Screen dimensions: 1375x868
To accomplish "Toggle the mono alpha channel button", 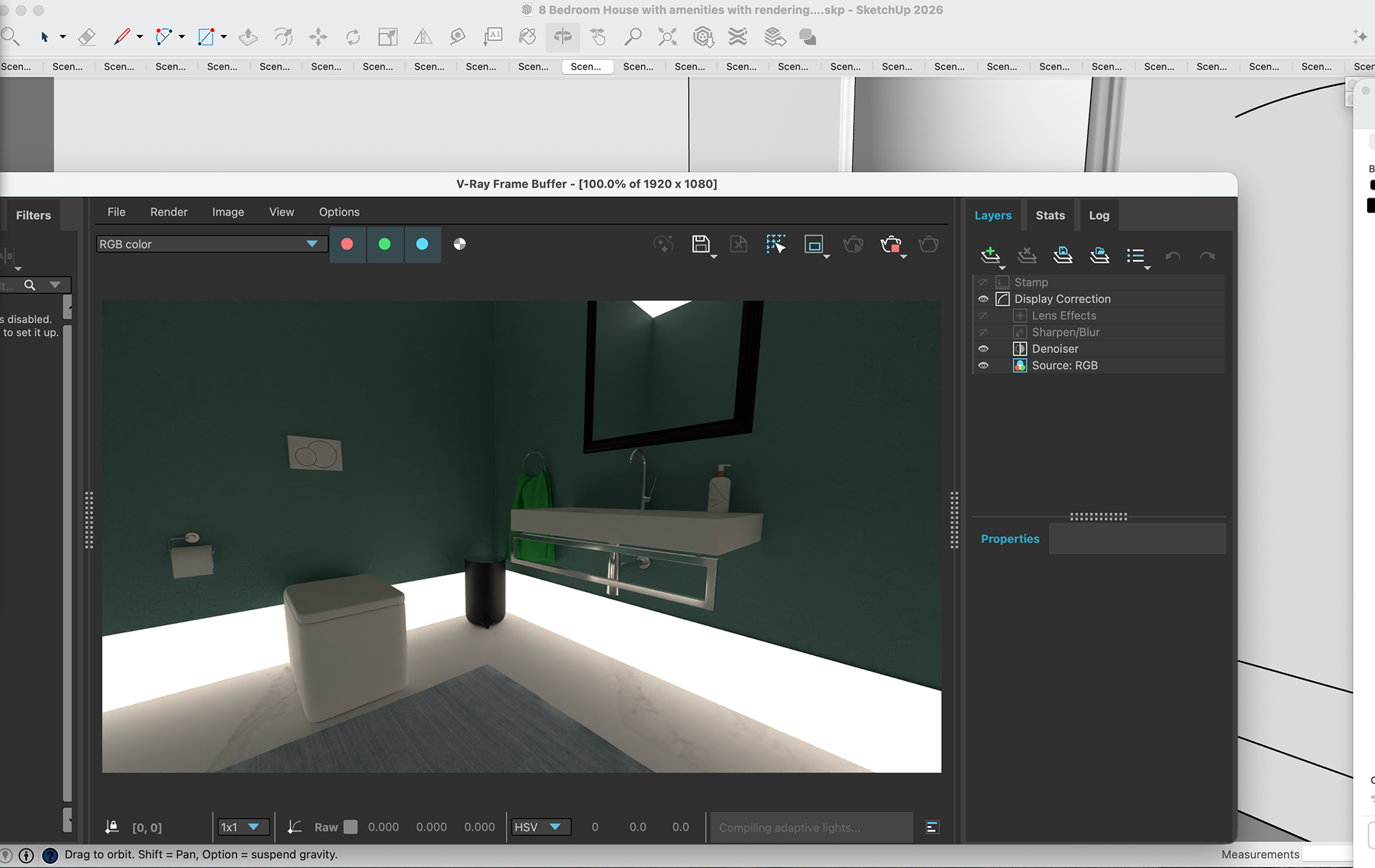I will point(460,244).
